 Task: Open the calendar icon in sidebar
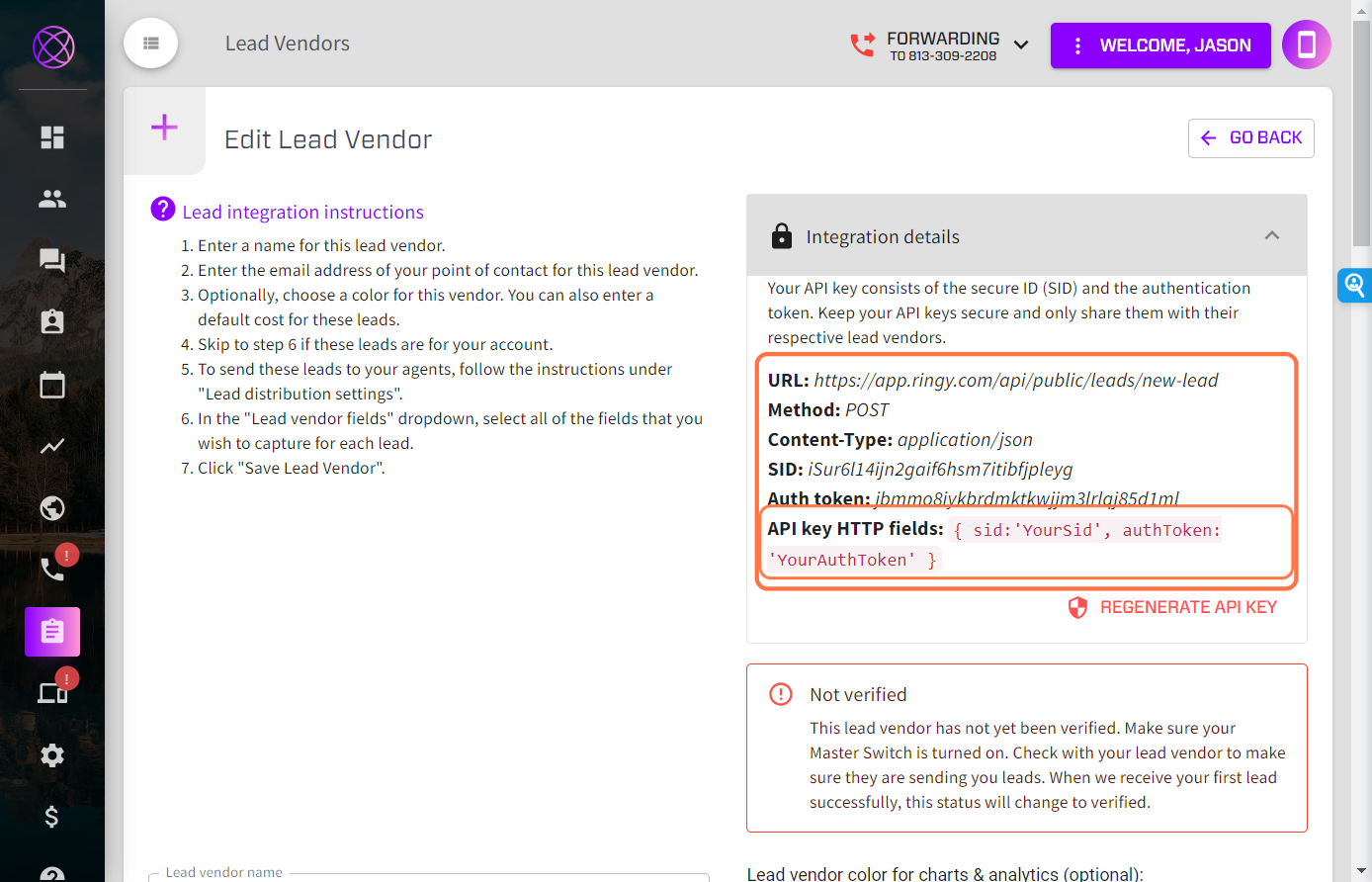point(52,385)
